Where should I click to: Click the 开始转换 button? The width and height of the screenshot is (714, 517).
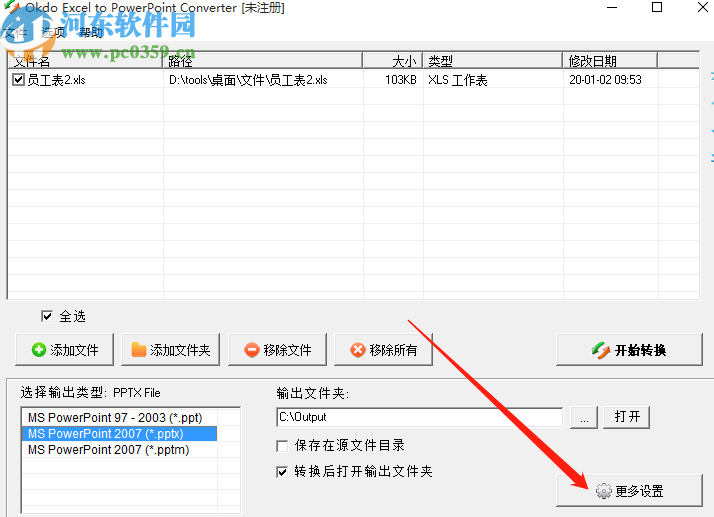click(629, 349)
